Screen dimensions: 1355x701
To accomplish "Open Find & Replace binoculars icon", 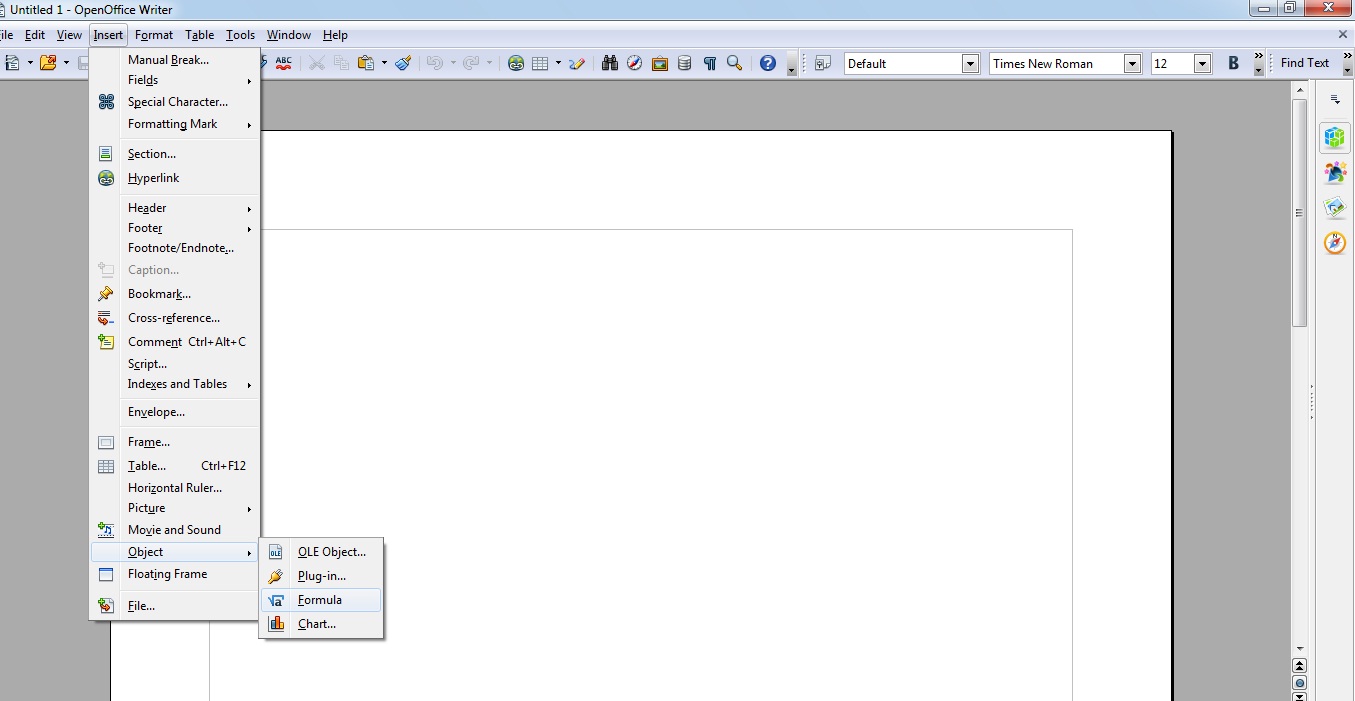I will (610, 63).
